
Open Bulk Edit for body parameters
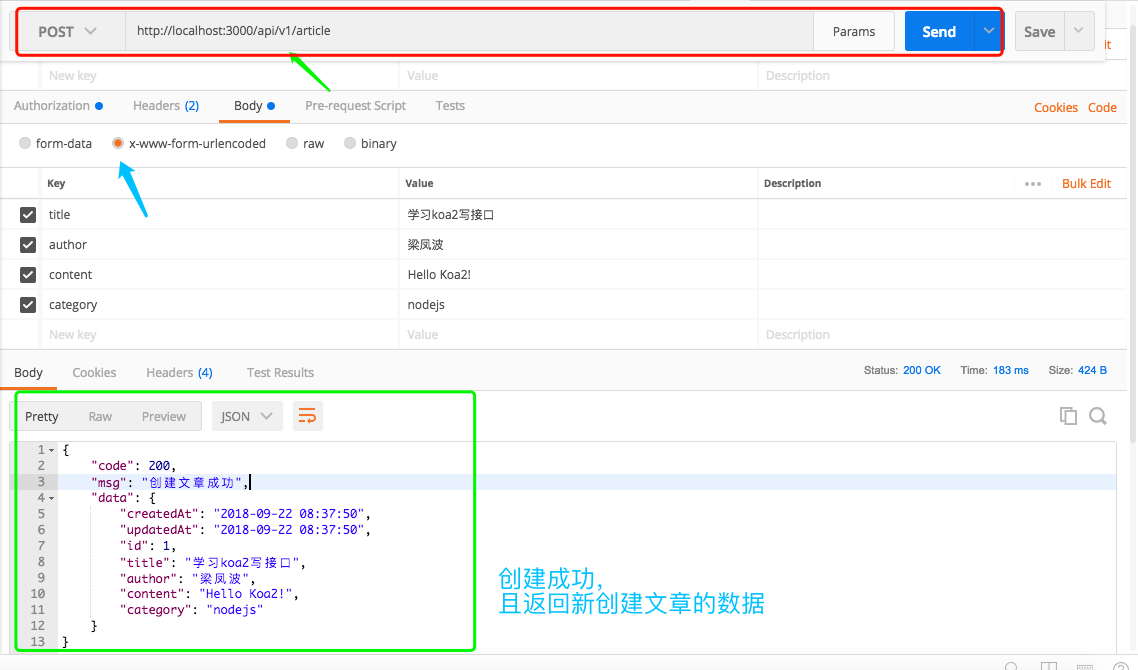[x=1086, y=184]
